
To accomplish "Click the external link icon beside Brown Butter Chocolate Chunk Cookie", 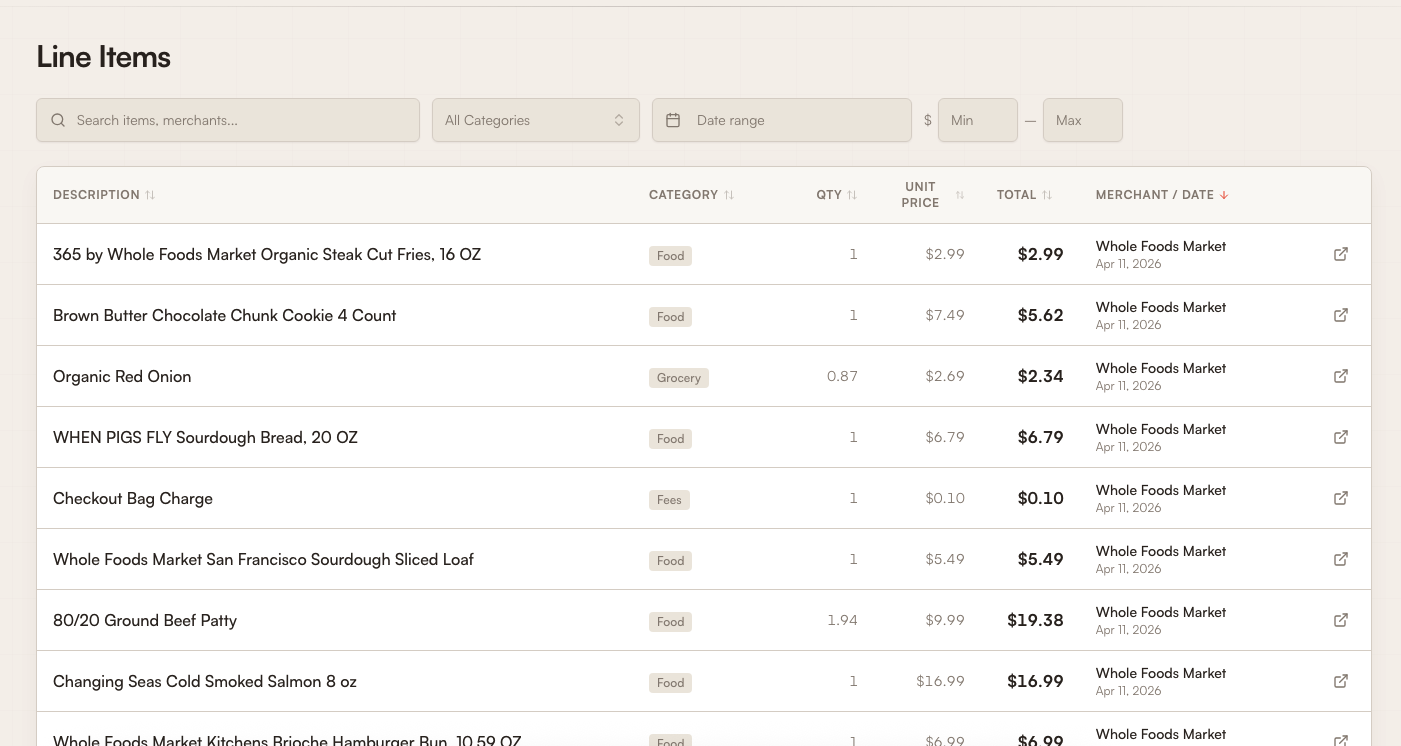I will [x=1340, y=315].
